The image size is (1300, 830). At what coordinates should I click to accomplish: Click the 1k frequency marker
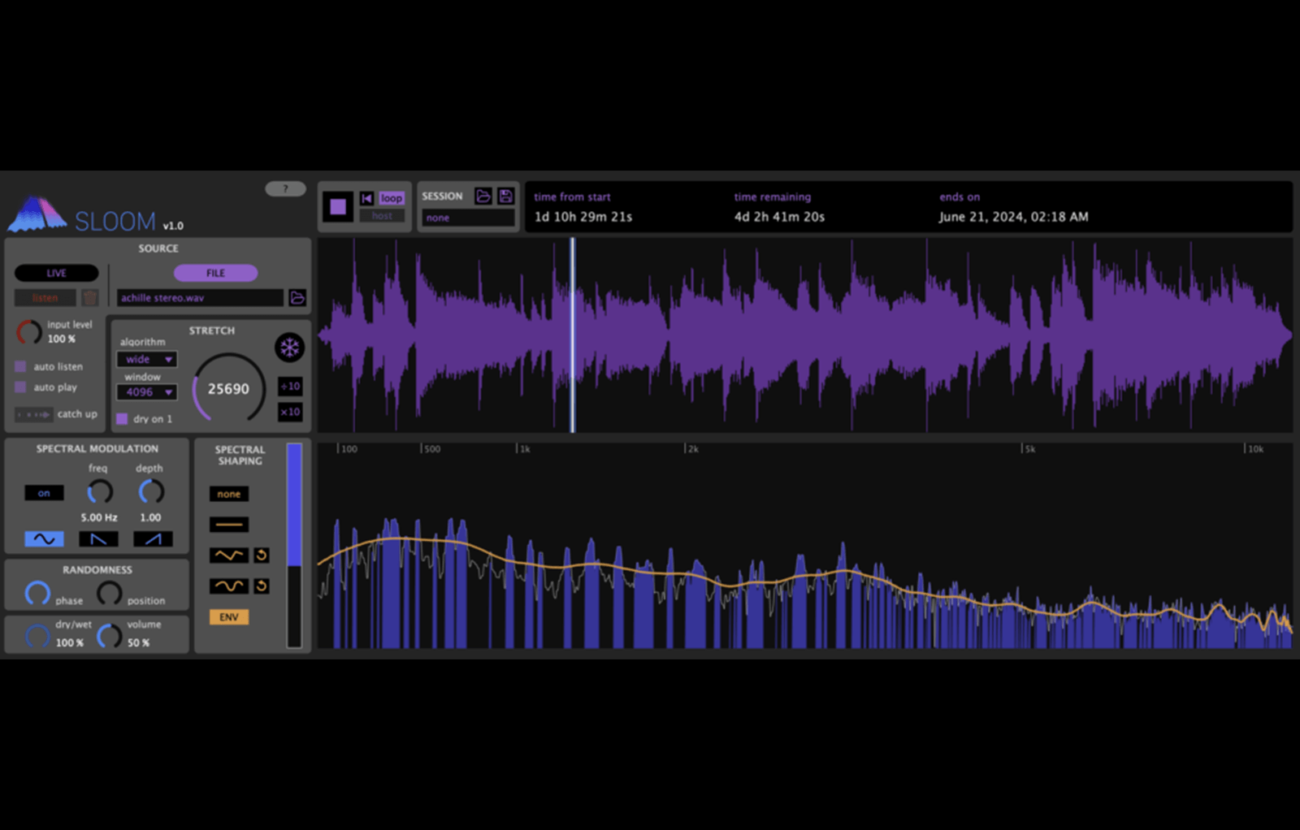click(x=525, y=450)
